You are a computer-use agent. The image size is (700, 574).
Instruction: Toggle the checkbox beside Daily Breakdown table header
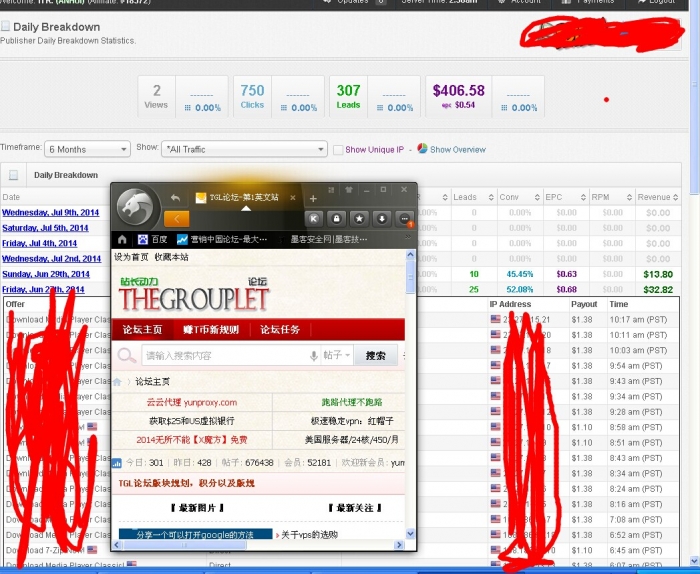pyautogui.click(x=13, y=175)
